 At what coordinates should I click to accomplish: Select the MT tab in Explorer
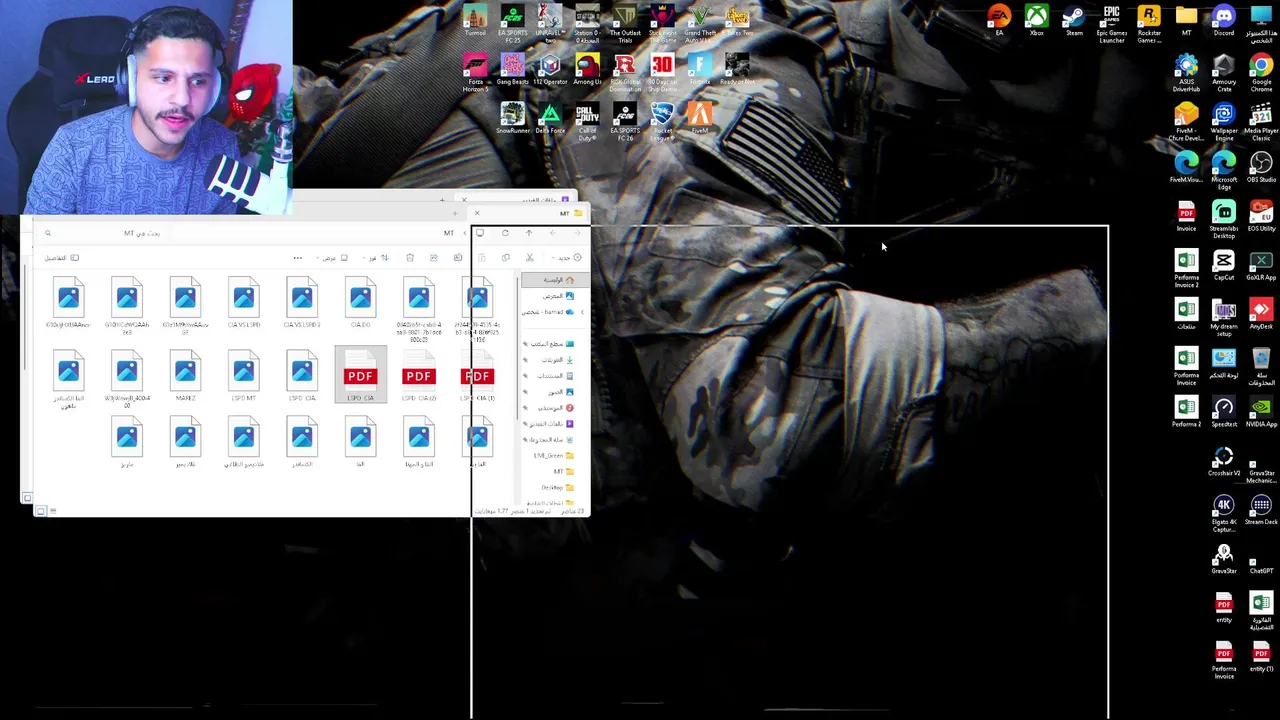[526, 213]
